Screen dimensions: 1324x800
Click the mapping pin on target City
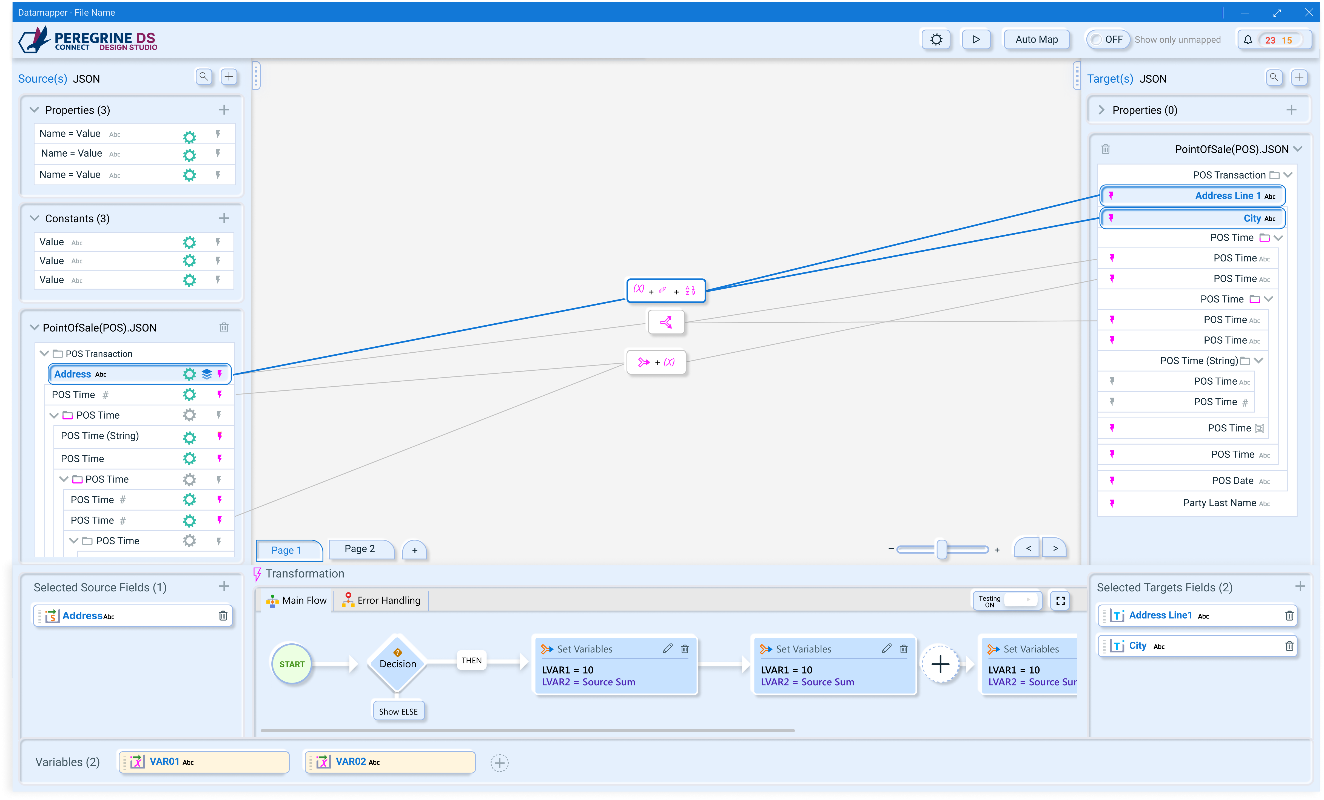[x=1111, y=218]
